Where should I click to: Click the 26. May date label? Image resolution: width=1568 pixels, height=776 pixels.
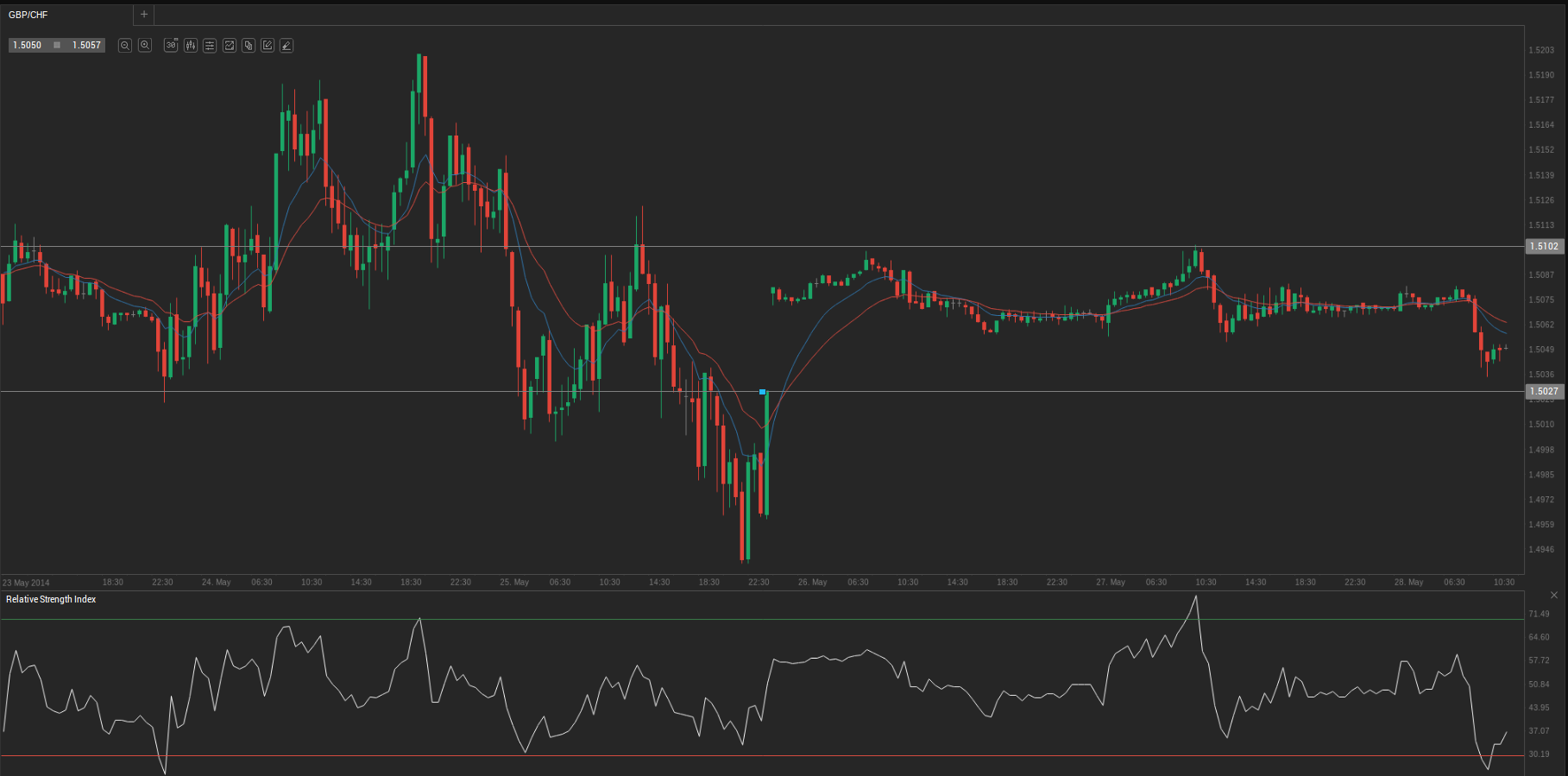(812, 583)
